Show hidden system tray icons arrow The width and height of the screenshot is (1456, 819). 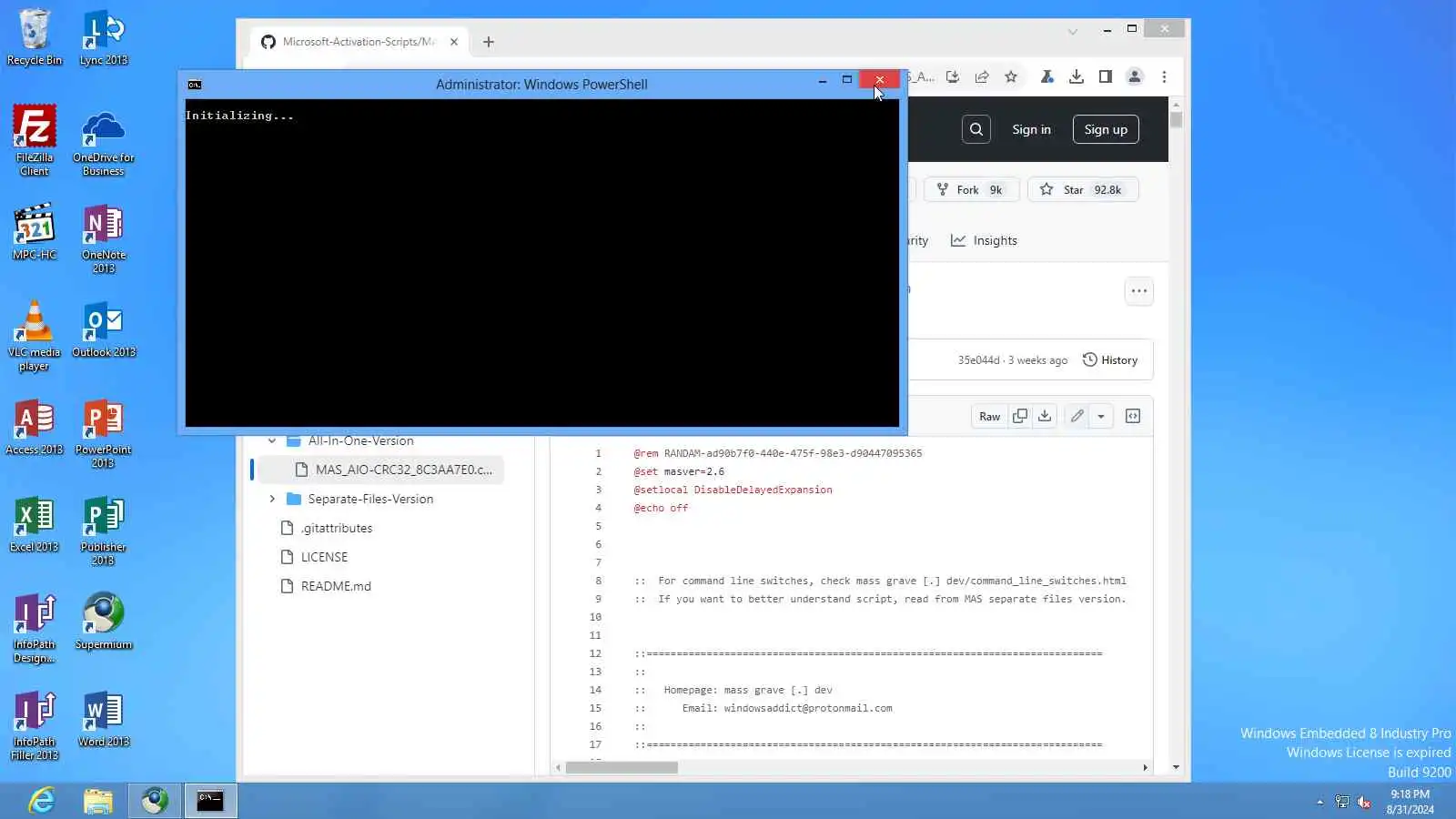click(x=1319, y=802)
